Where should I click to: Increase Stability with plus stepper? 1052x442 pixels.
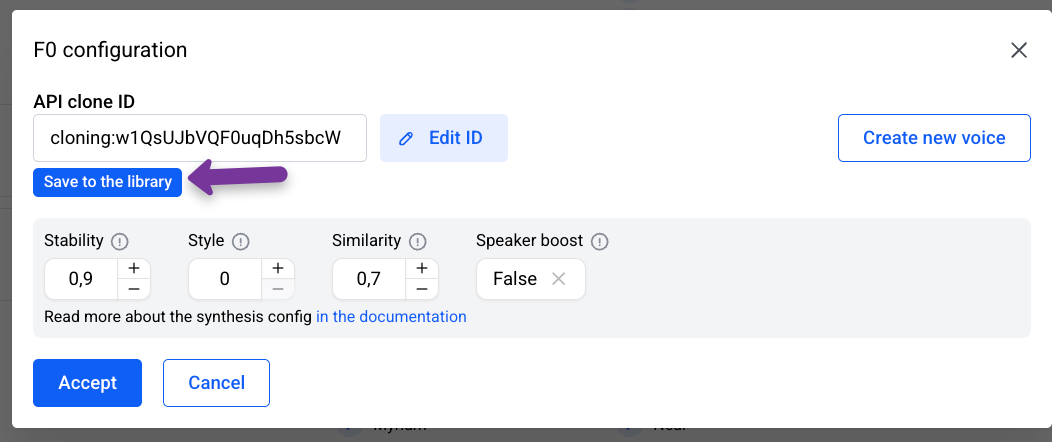click(134, 268)
